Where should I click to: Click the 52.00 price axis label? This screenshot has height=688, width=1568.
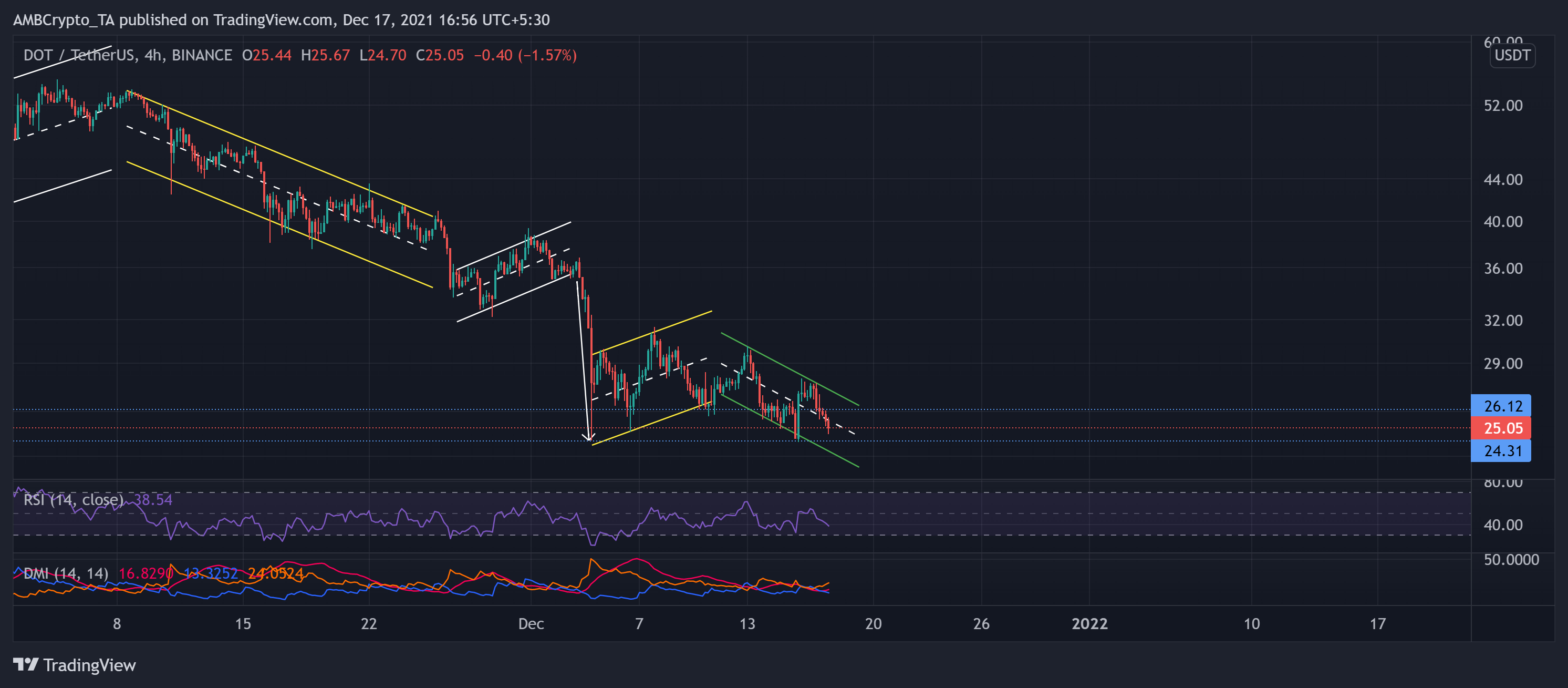pyautogui.click(x=1503, y=105)
